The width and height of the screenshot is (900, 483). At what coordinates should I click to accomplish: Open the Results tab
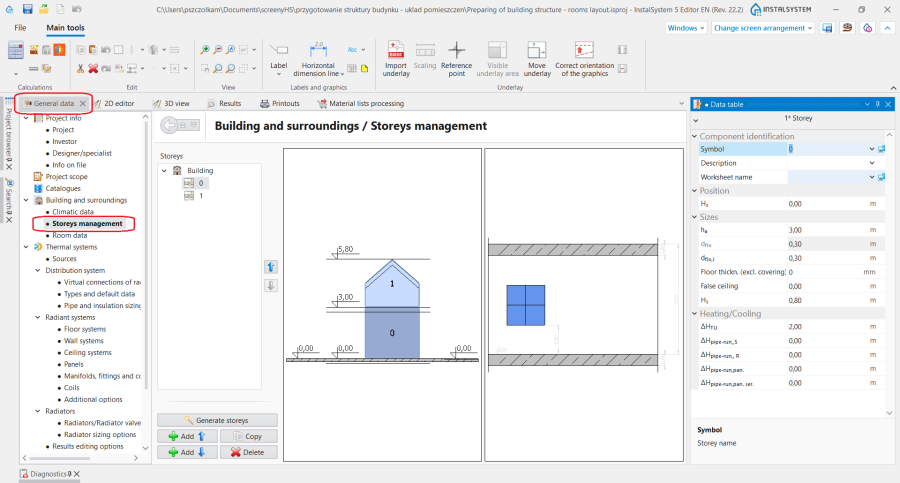point(224,103)
